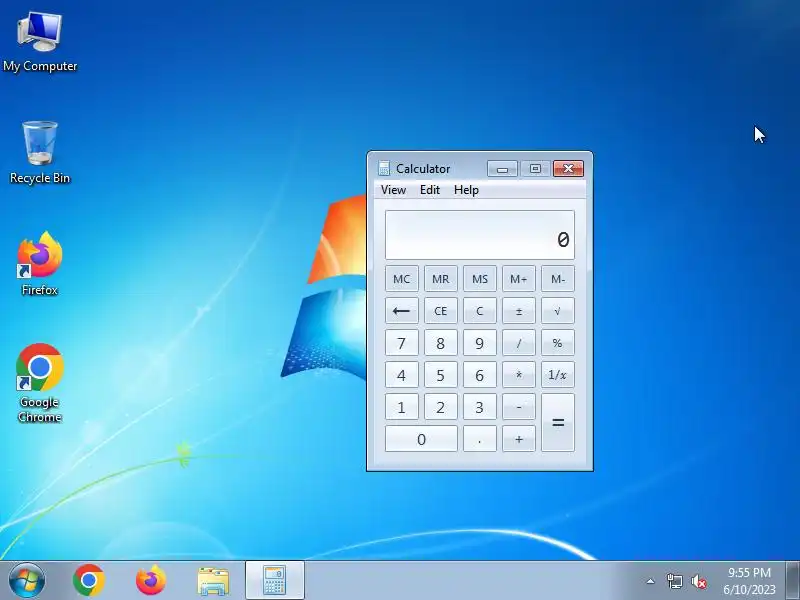Close the Calculator window
The height and width of the screenshot is (600, 800).
pyautogui.click(x=568, y=168)
